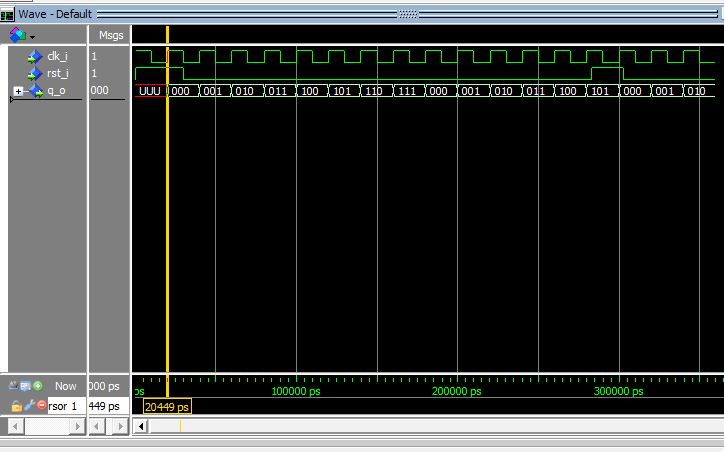The width and height of the screenshot is (724, 452).
Task: Click the right arrow of the Msgs pane scrollbar
Action: (121, 426)
